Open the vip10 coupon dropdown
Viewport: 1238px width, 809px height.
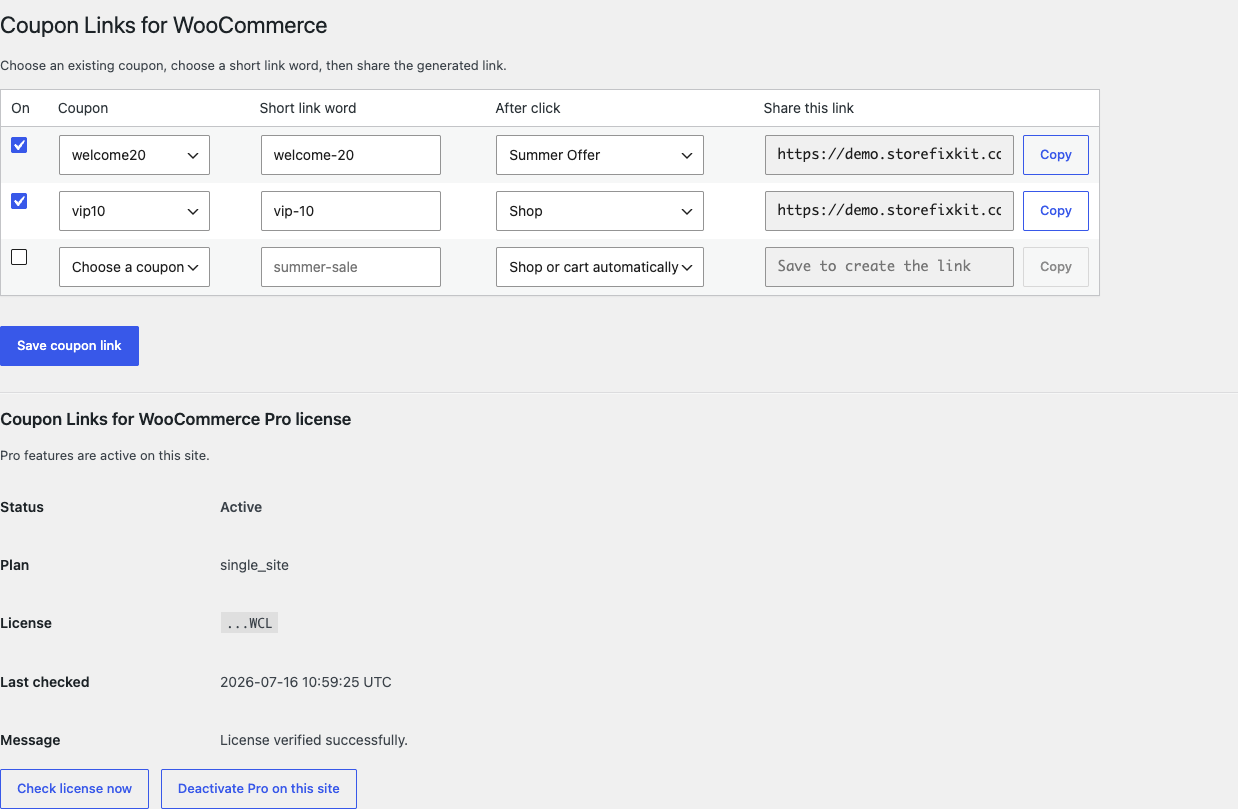pyautogui.click(x=134, y=211)
